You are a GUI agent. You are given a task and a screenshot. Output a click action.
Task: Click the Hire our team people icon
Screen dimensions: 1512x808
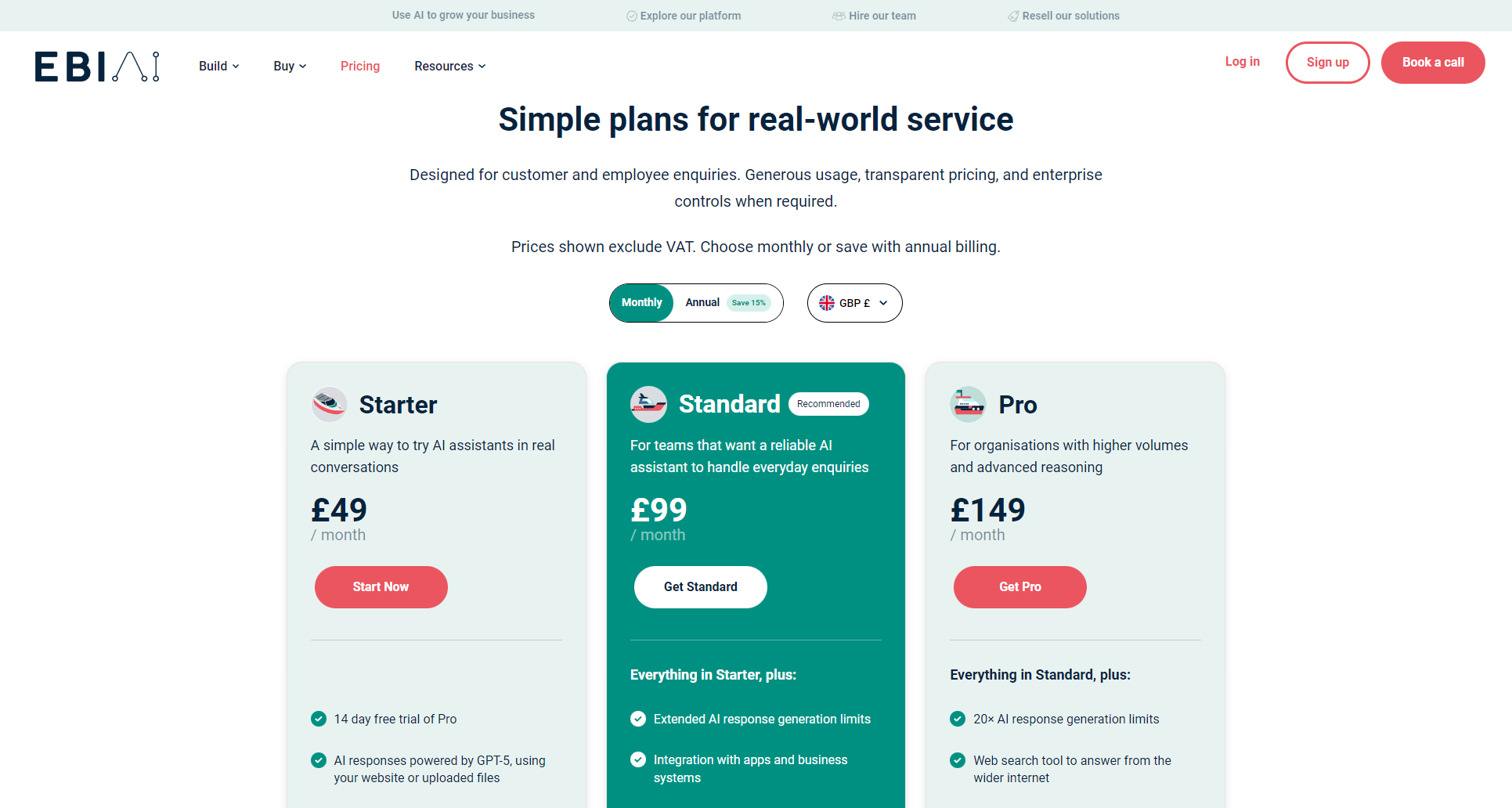839,16
